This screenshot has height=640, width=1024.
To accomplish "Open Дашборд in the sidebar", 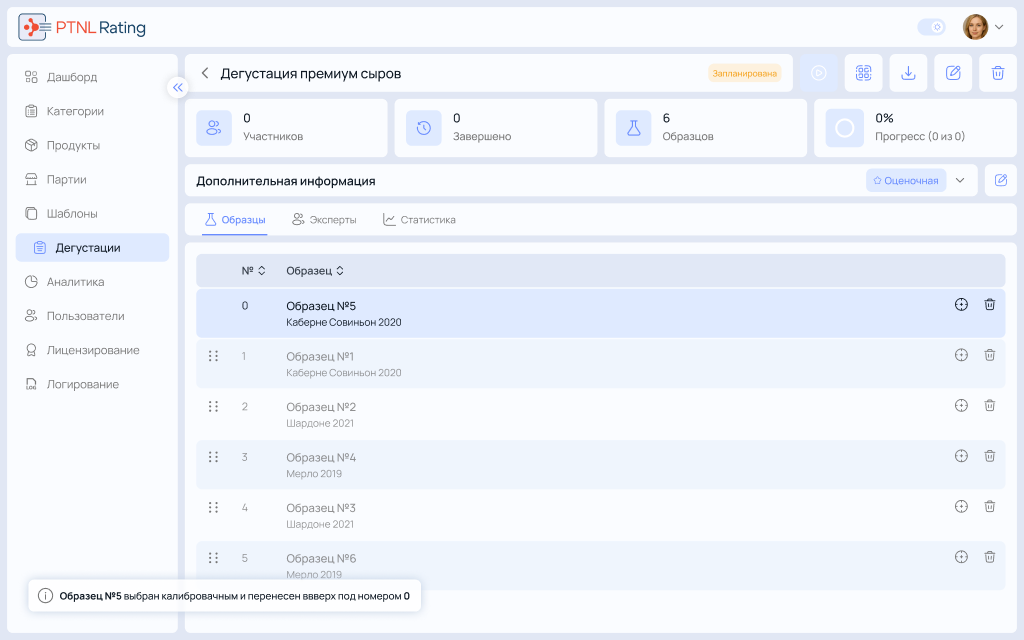I will coord(92,77).
